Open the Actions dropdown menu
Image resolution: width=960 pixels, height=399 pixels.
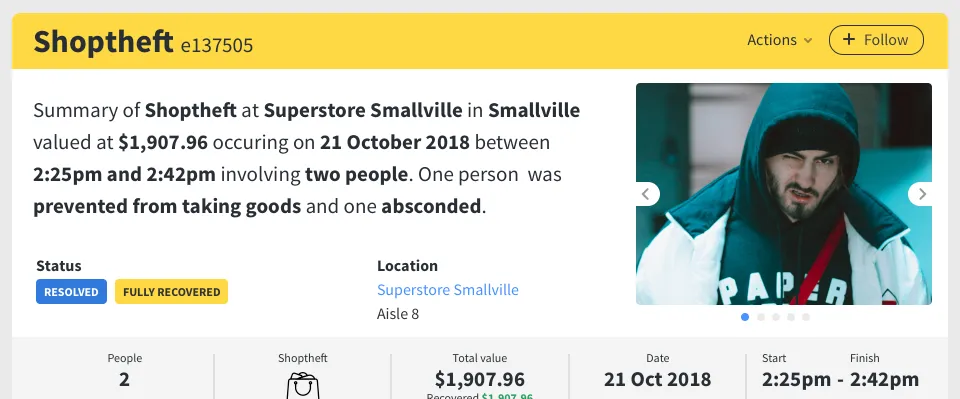[x=779, y=40]
